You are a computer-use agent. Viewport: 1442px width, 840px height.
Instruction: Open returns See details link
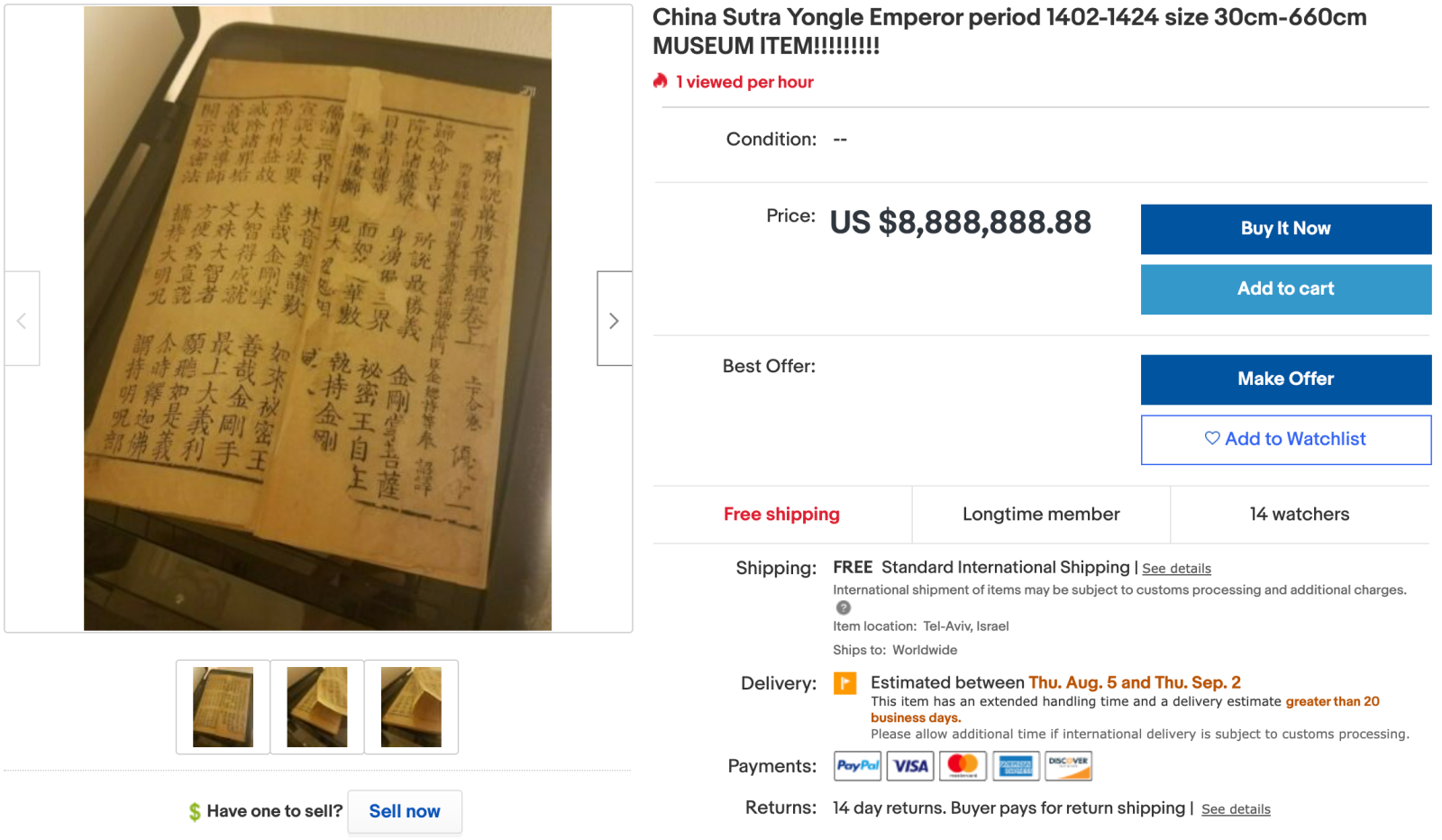tap(1236, 809)
